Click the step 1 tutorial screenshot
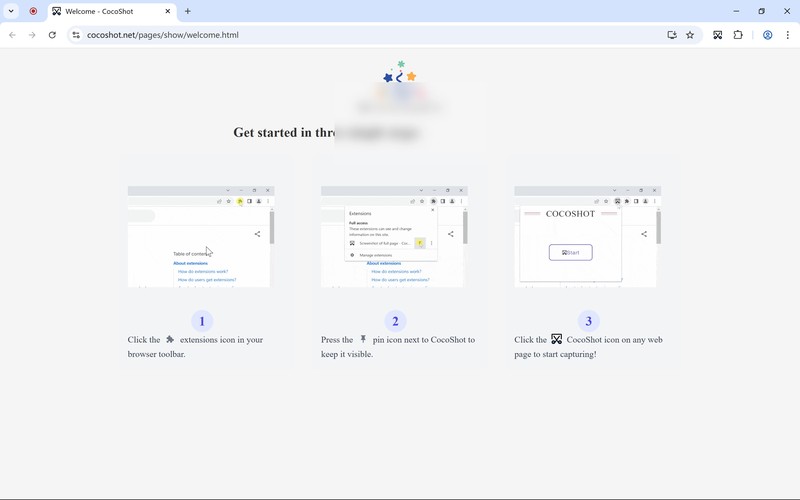 [x=201, y=237]
